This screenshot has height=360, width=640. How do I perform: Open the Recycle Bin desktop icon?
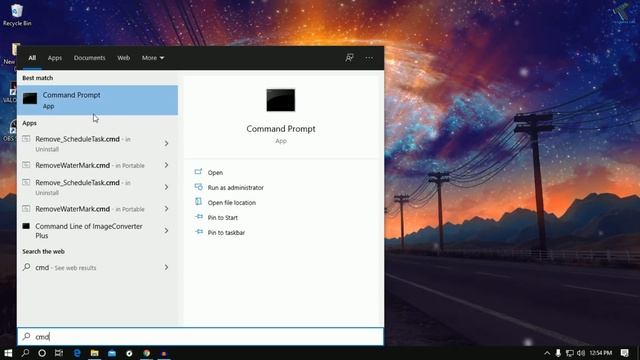(17, 15)
